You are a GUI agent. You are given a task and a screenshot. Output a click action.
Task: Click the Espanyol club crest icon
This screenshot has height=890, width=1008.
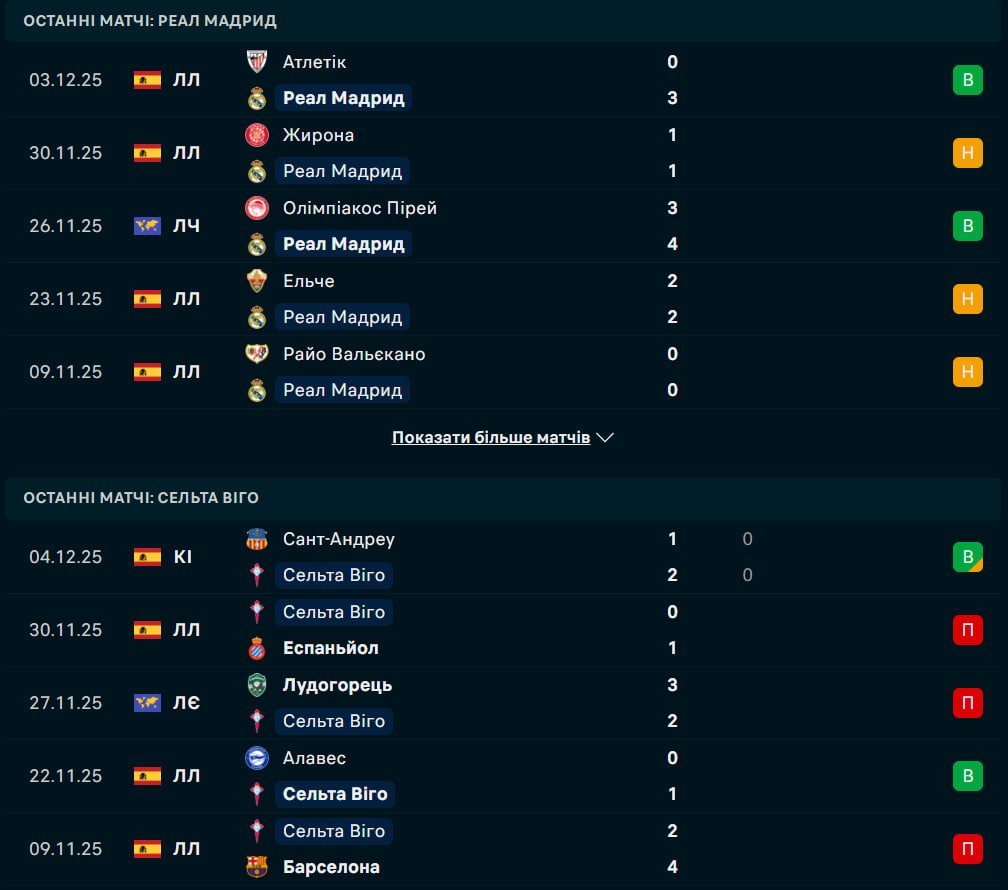(257, 648)
